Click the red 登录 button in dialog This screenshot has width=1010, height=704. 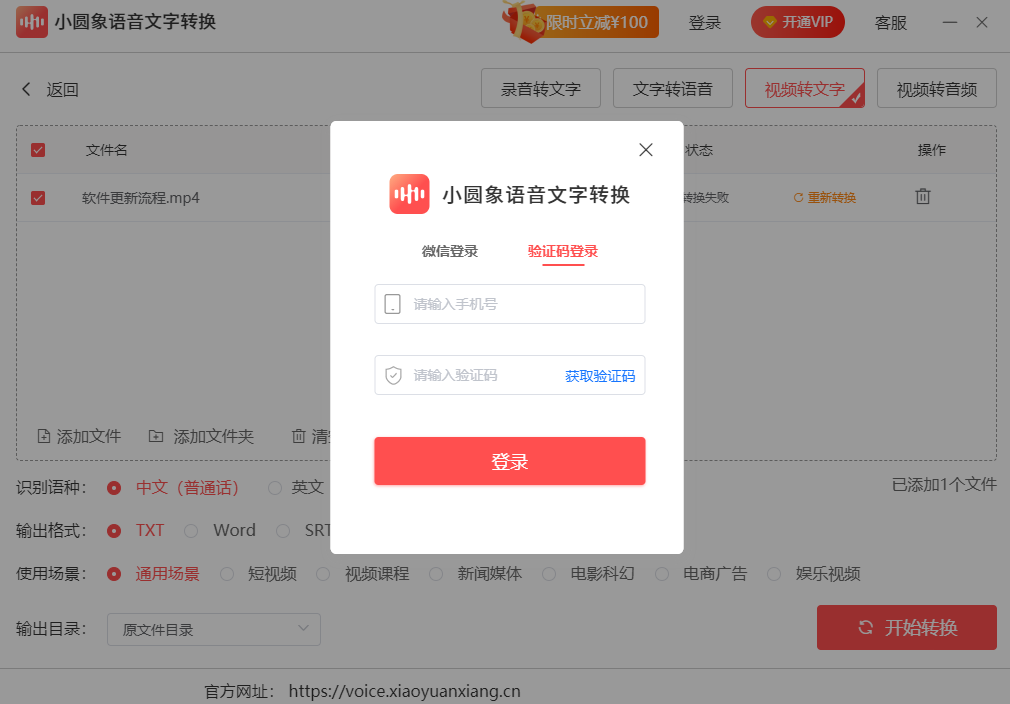click(510, 461)
